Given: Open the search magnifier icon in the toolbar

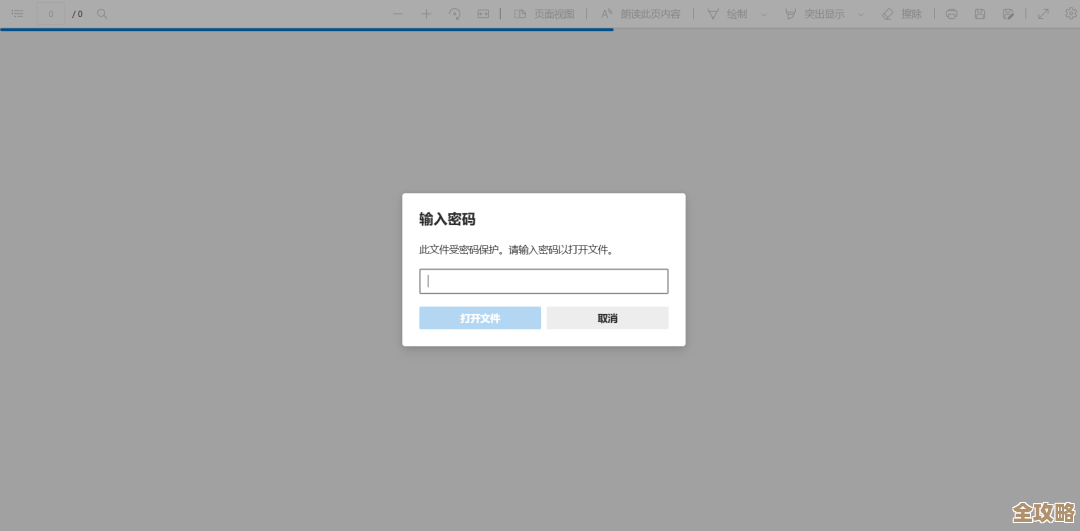Looking at the screenshot, I should pos(102,14).
